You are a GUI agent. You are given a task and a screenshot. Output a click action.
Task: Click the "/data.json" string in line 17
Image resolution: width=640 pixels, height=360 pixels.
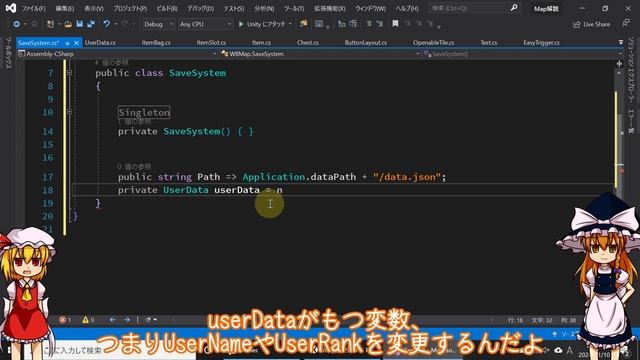[407, 177]
